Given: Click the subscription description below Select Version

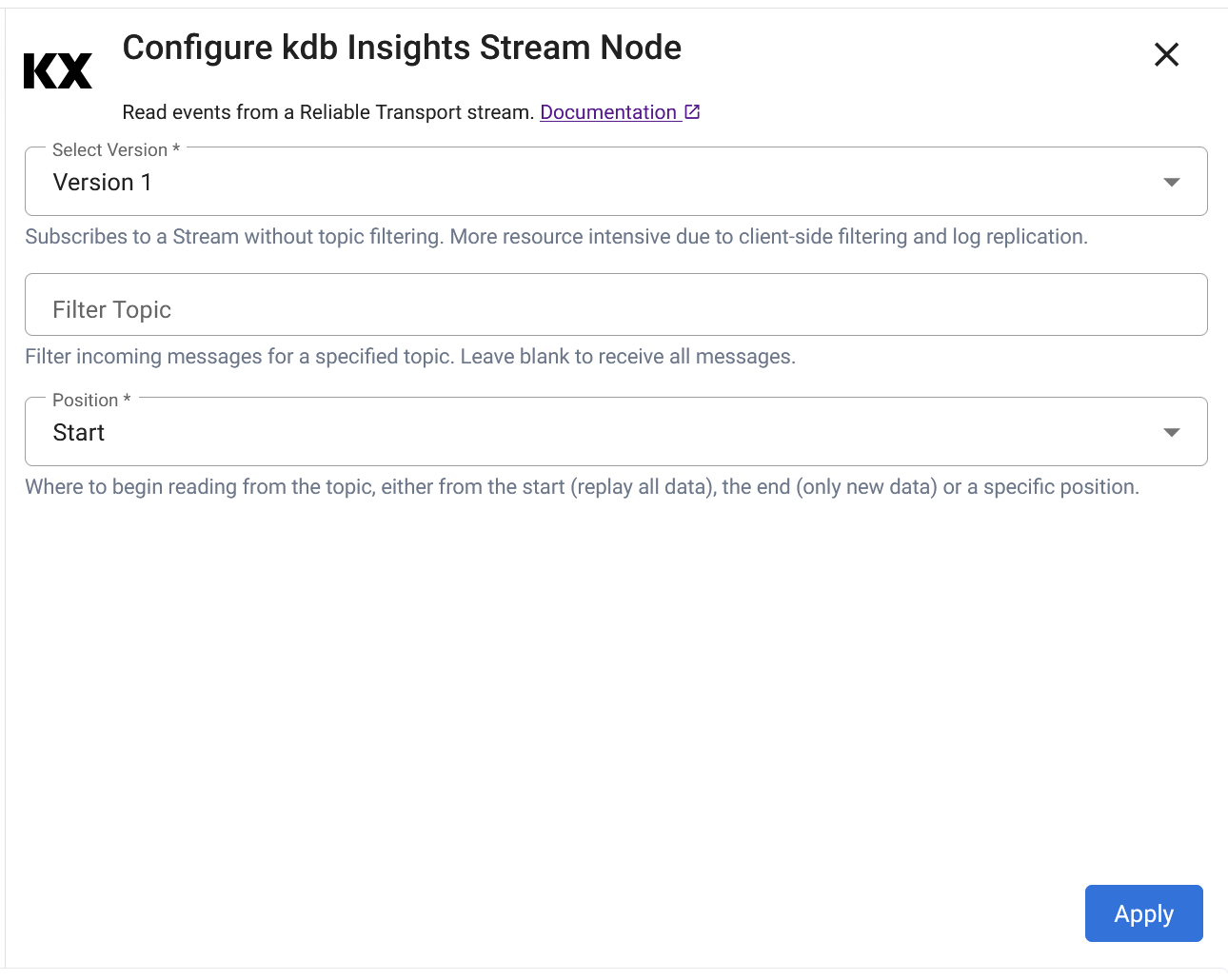Looking at the screenshot, I should click(555, 236).
